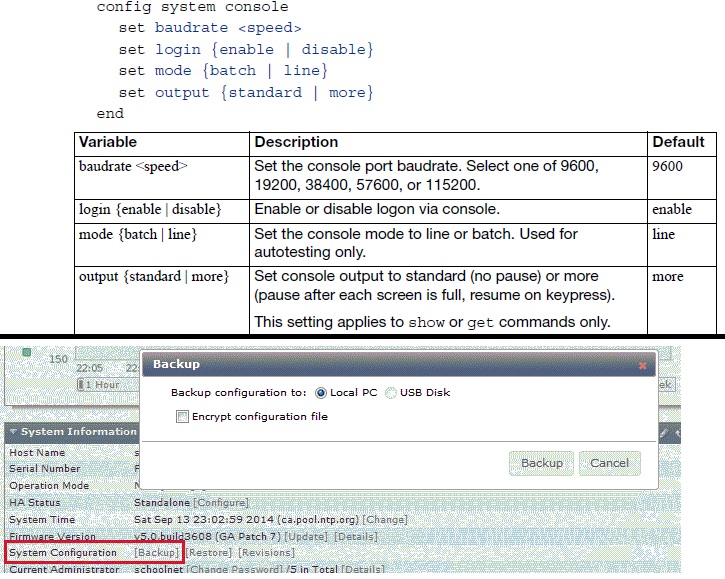Select the Local PC radio button
This screenshot has width=725, height=579.
point(320,393)
